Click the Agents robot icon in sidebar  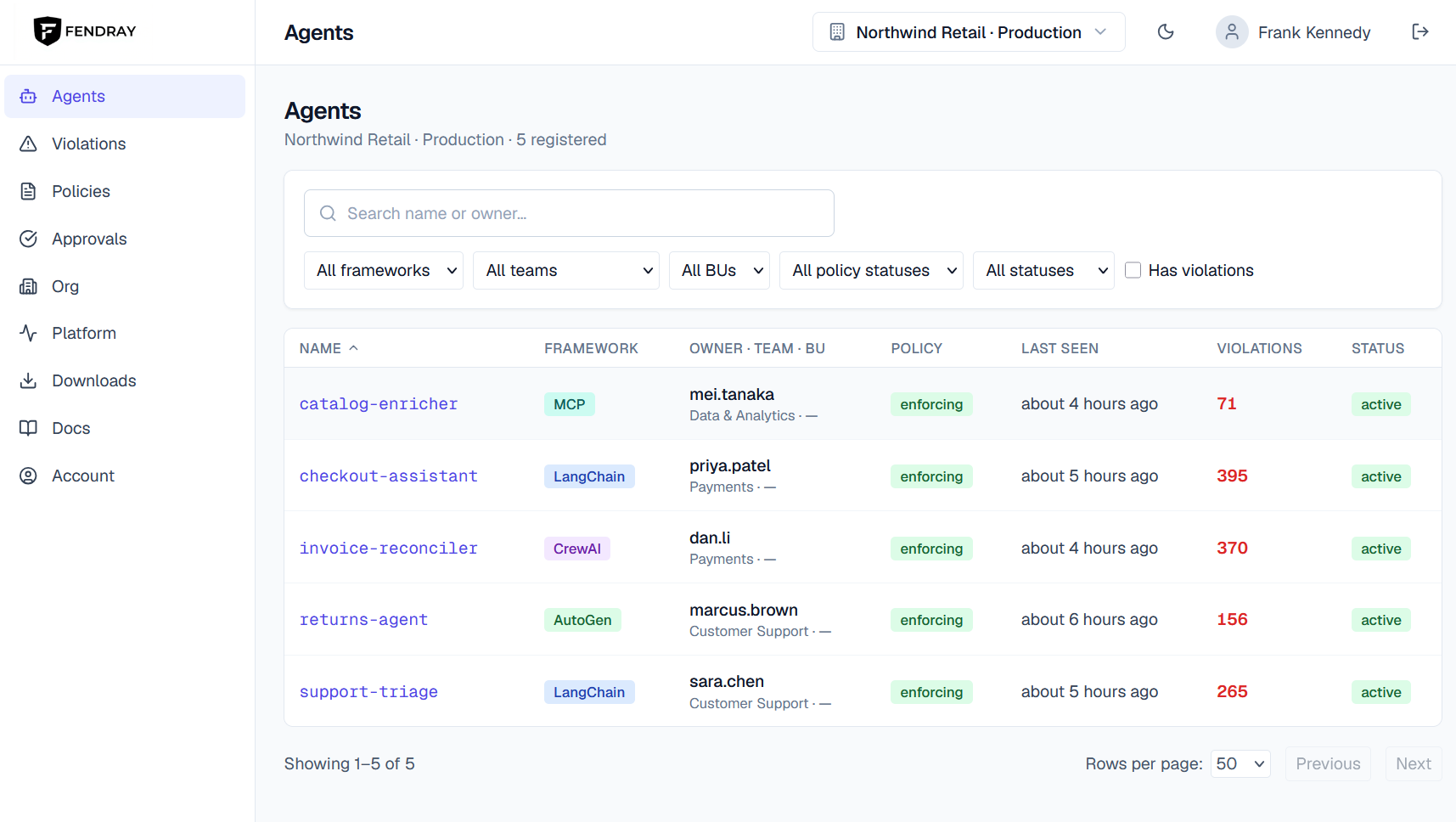(x=28, y=97)
